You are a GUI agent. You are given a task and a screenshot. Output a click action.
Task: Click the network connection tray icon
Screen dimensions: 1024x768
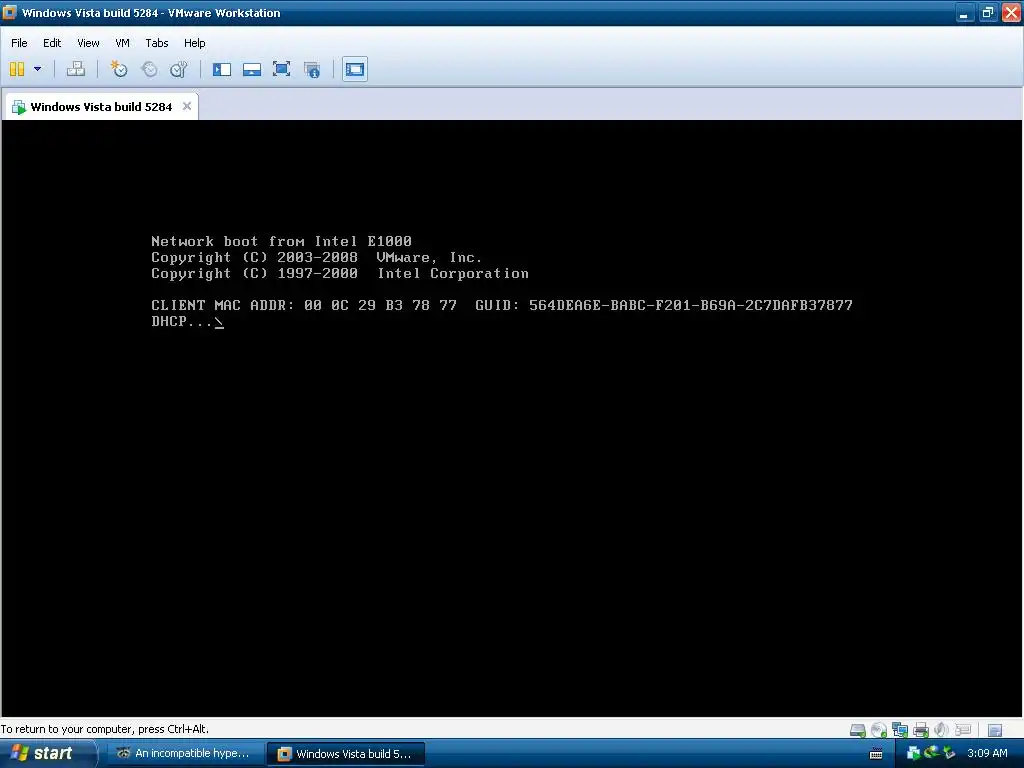point(931,753)
